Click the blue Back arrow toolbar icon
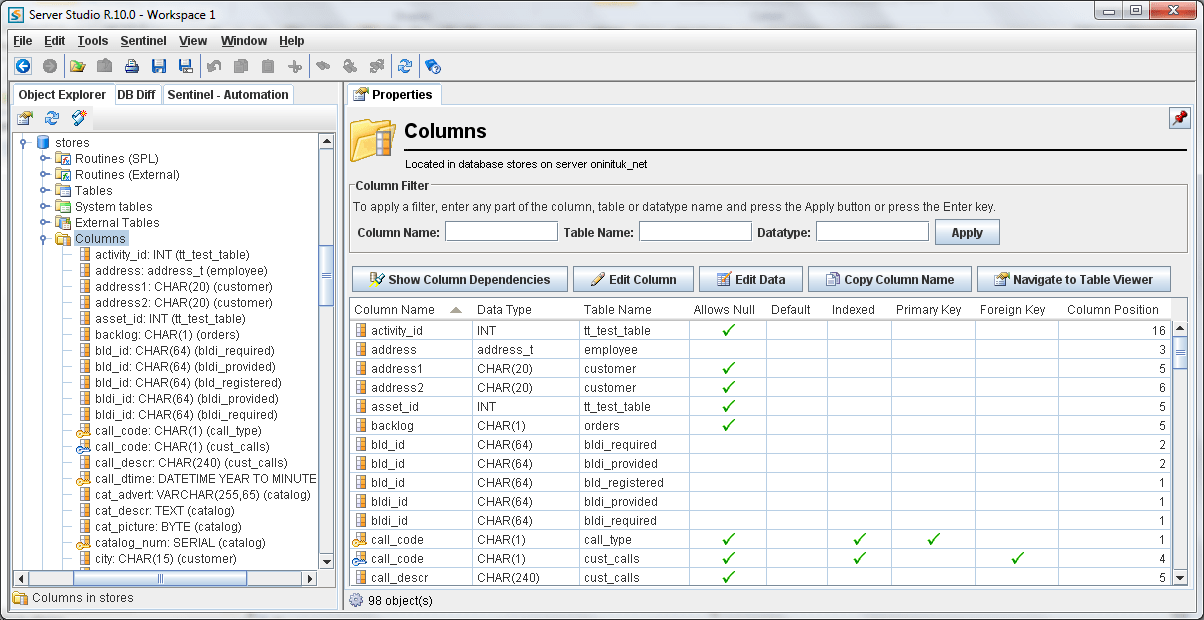 pos(23,66)
